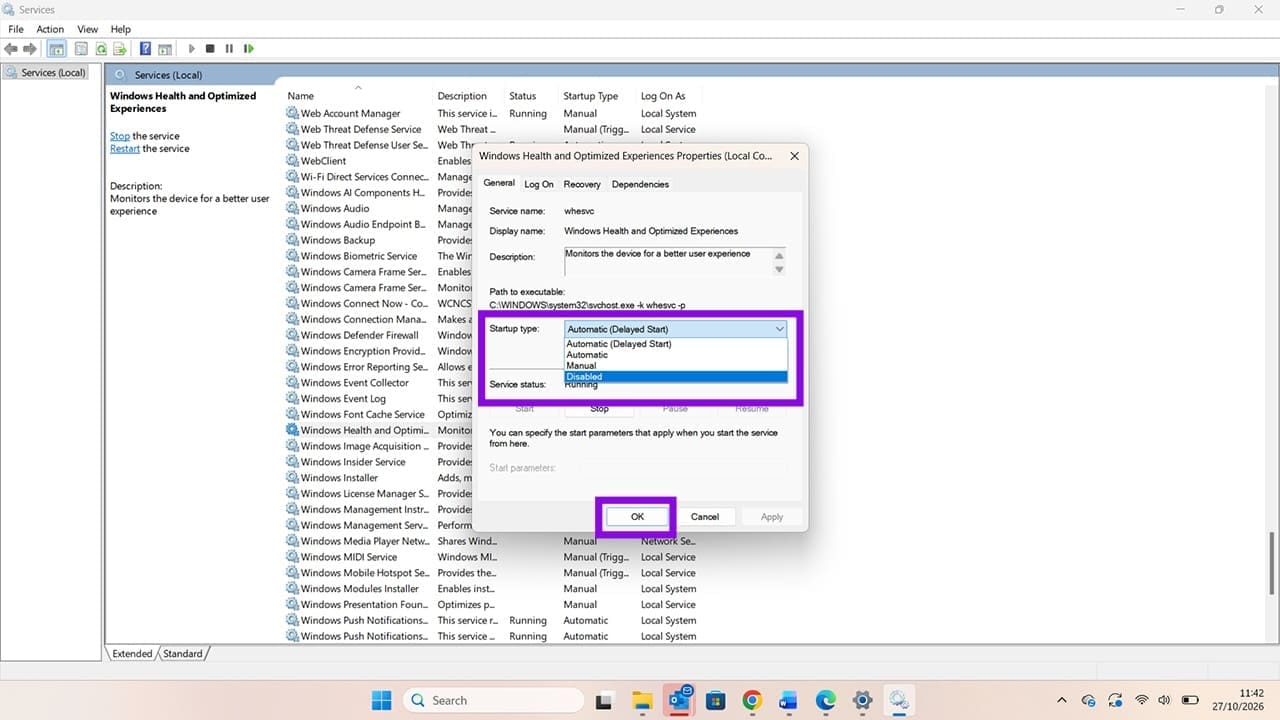Open the File menu
Screen dimensions: 1280x720
tap(16, 29)
